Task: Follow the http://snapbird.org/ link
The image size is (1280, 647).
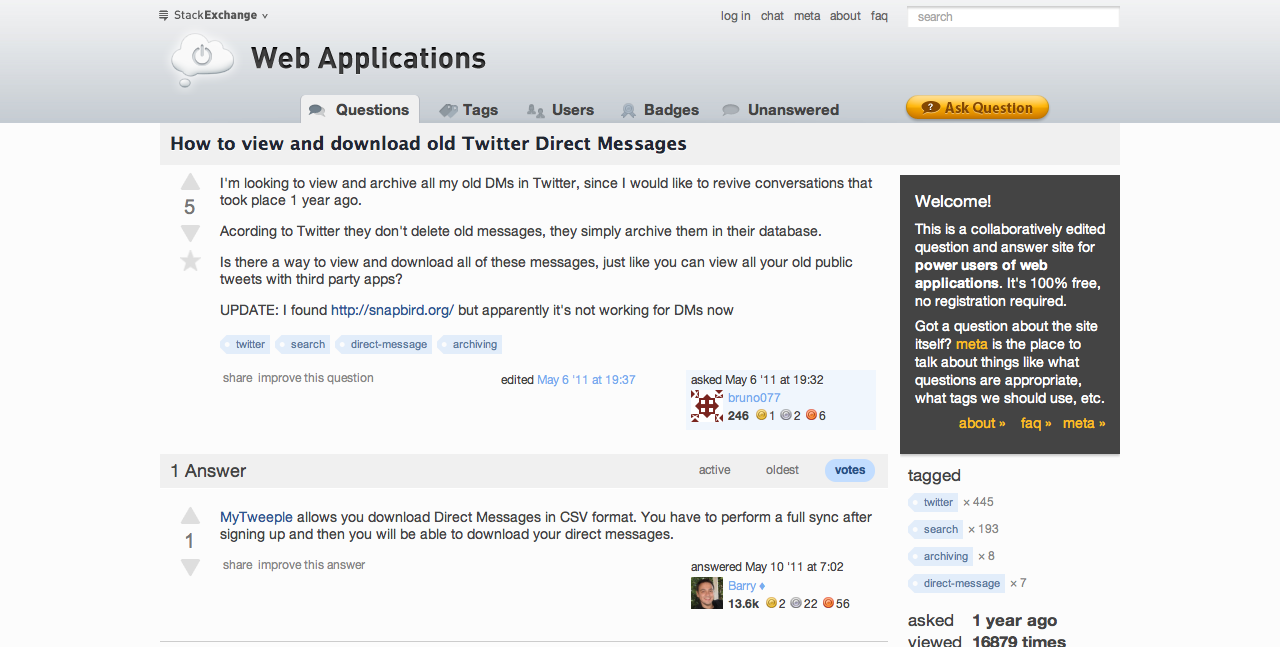Action: [x=392, y=310]
